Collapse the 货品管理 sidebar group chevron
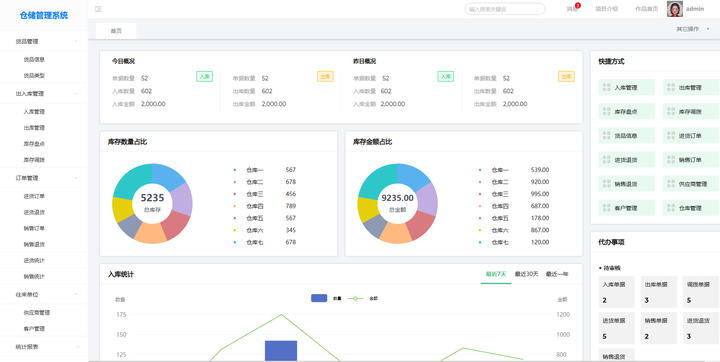 point(76,41)
